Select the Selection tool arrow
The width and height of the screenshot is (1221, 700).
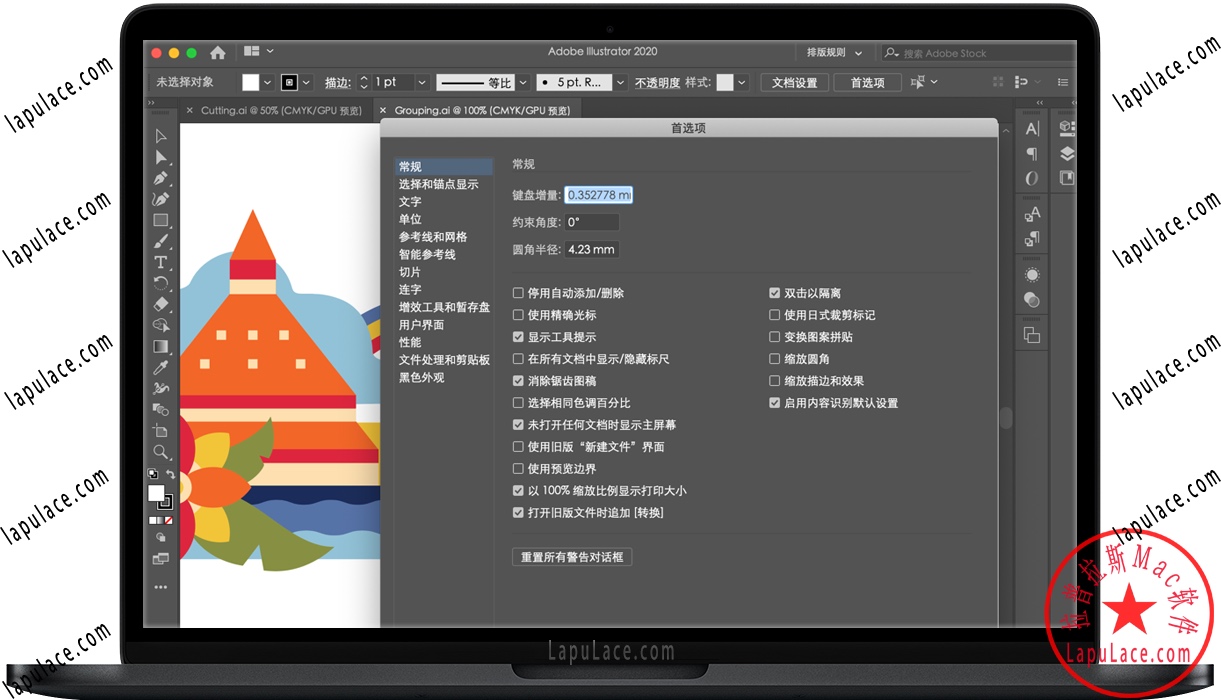160,136
